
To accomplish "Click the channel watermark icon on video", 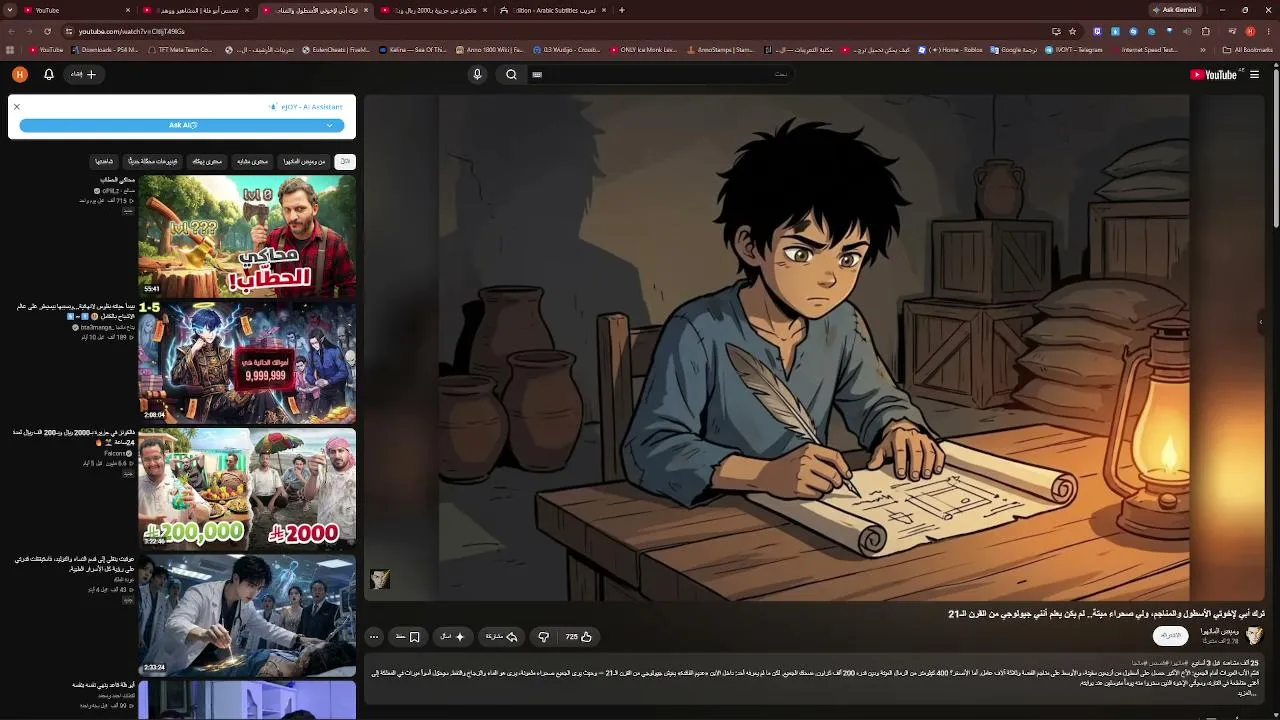I will (x=380, y=579).
